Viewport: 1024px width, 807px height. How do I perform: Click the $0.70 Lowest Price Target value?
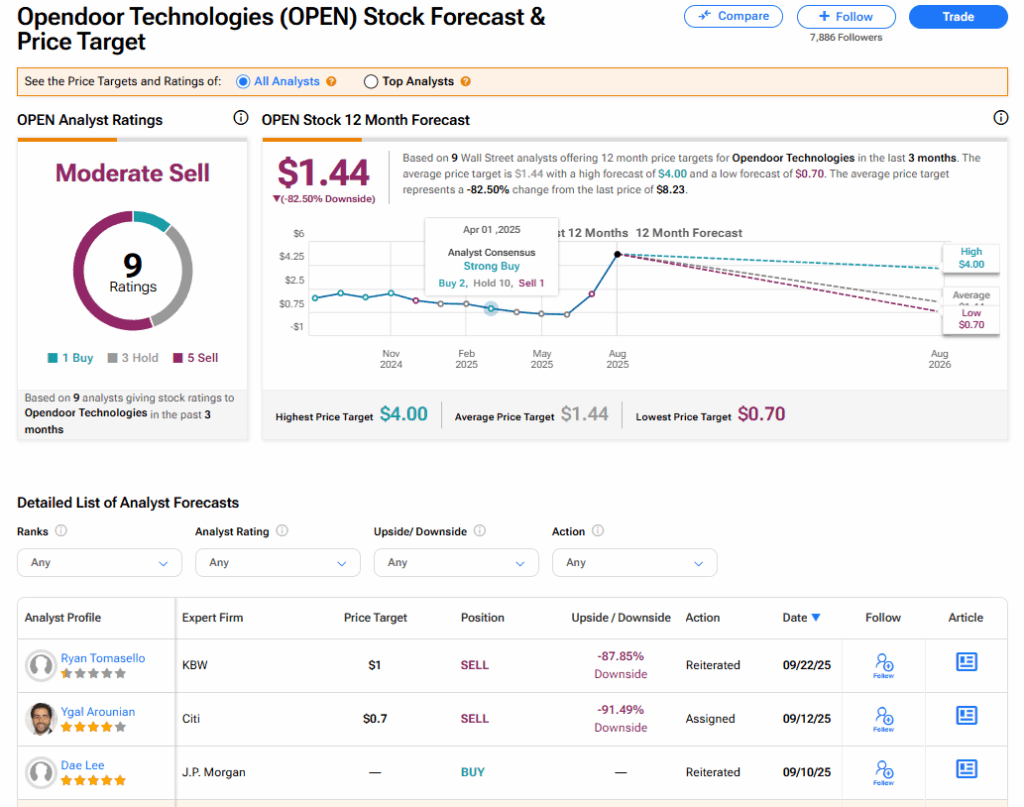click(761, 414)
